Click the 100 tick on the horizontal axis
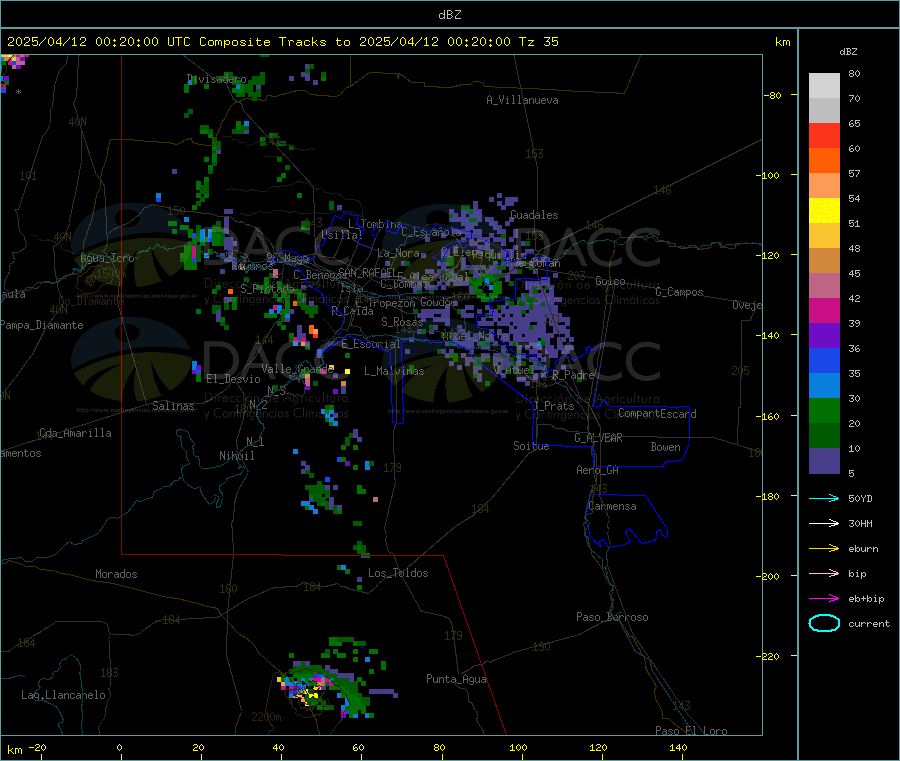900x761 pixels. click(x=518, y=747)
